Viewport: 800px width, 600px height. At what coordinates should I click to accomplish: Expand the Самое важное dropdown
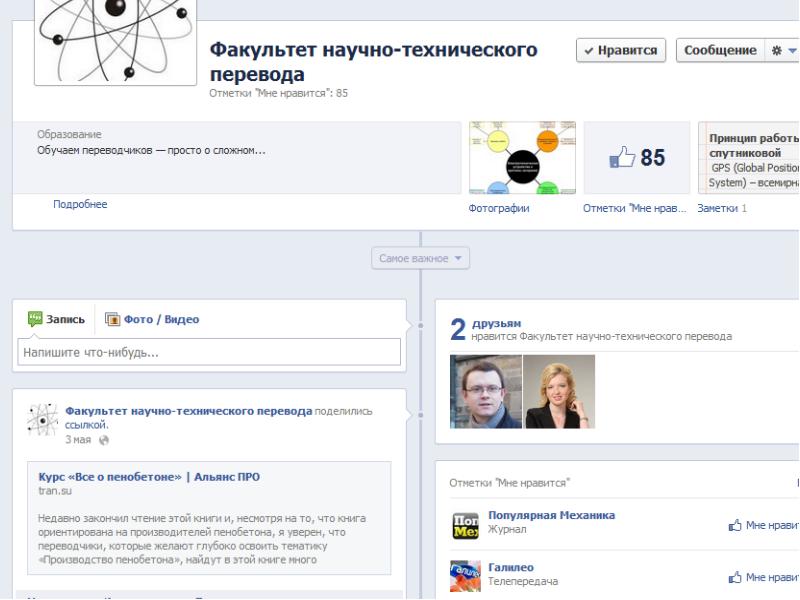[420, 258]
